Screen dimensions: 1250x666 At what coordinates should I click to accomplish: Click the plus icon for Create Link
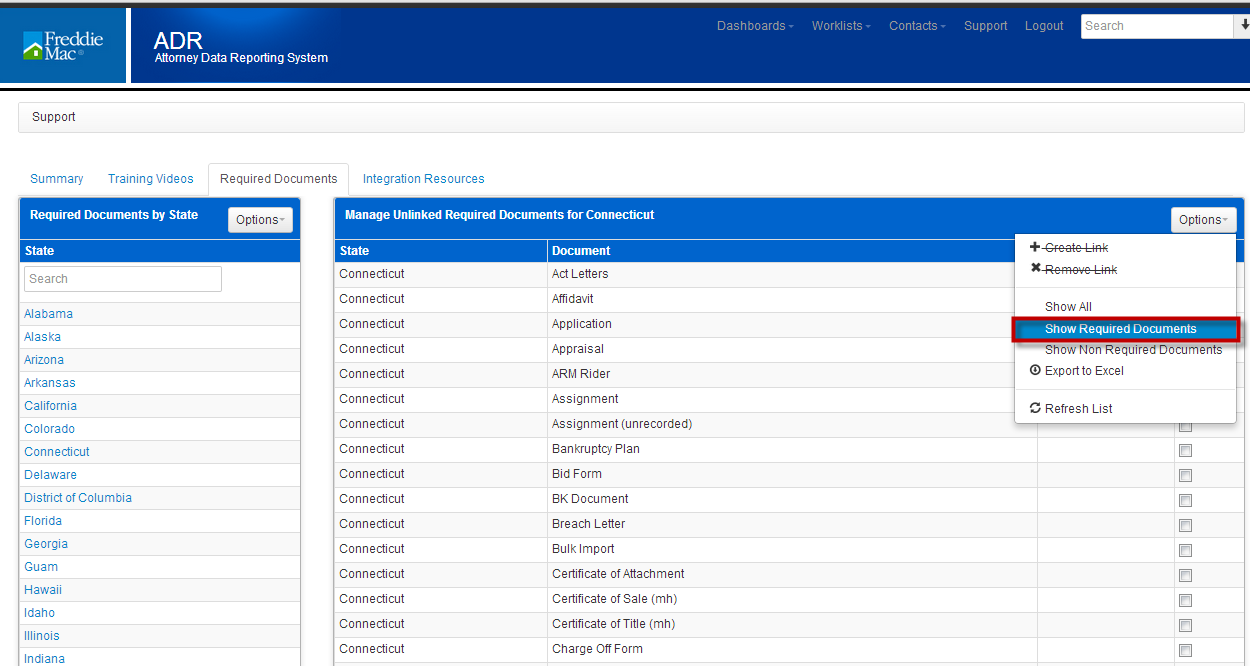tap(1035, 247)
